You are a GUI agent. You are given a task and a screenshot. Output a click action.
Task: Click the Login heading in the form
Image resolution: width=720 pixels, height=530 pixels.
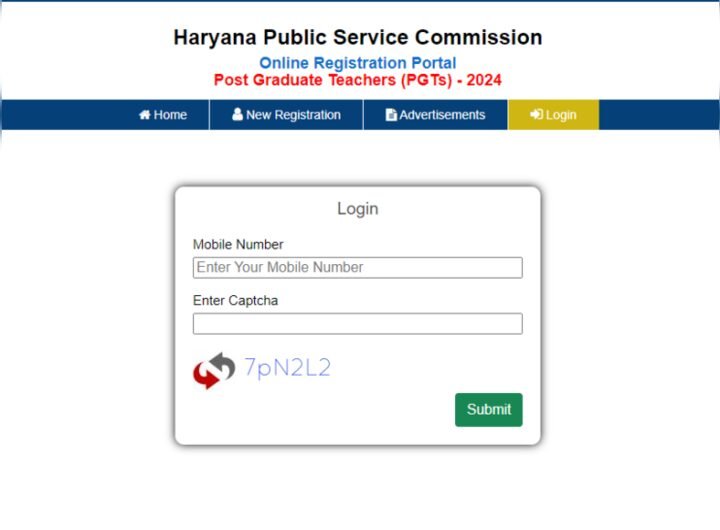pos(358,209)
